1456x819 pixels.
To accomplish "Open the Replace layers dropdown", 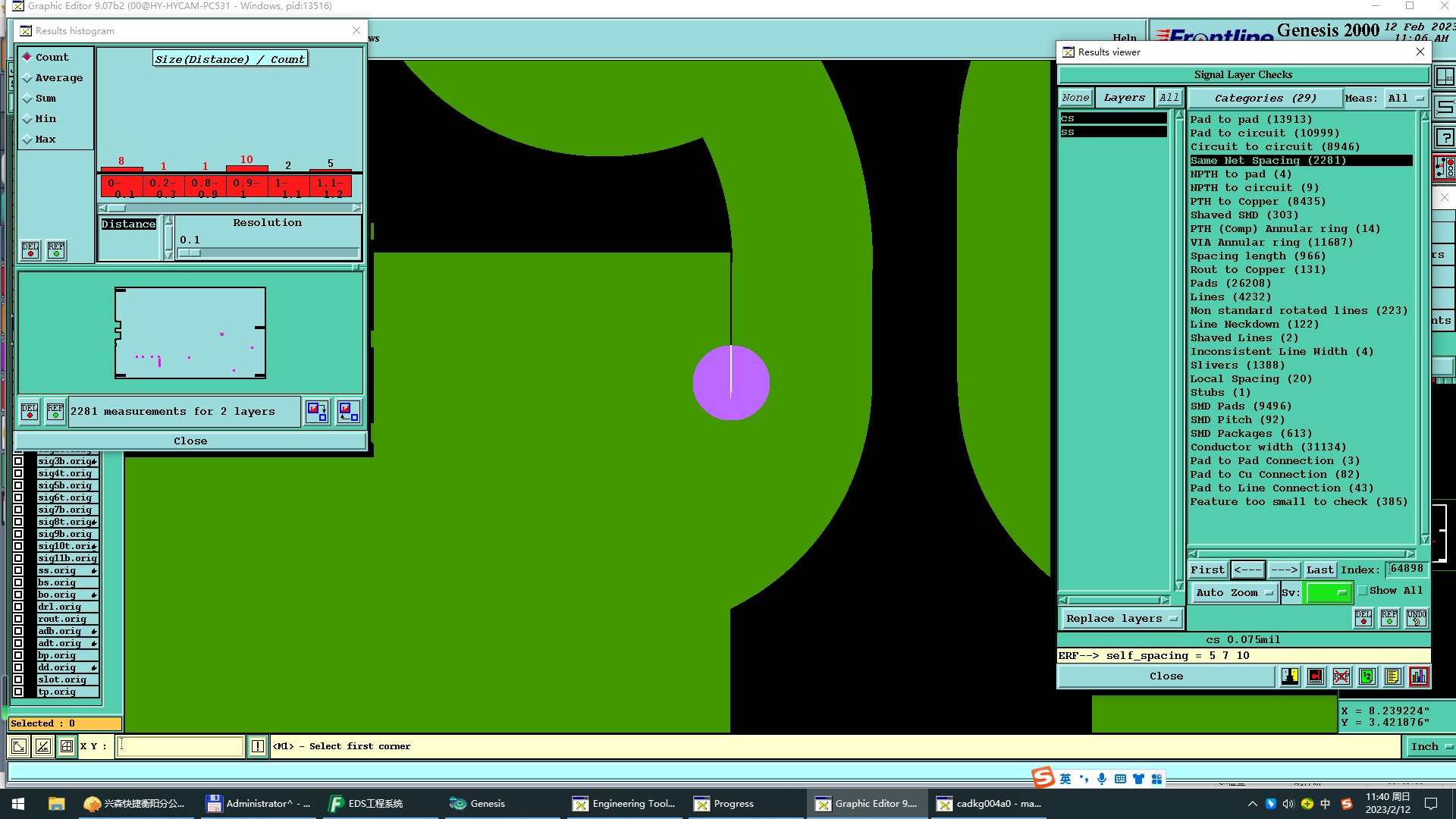I will 1120,619.
